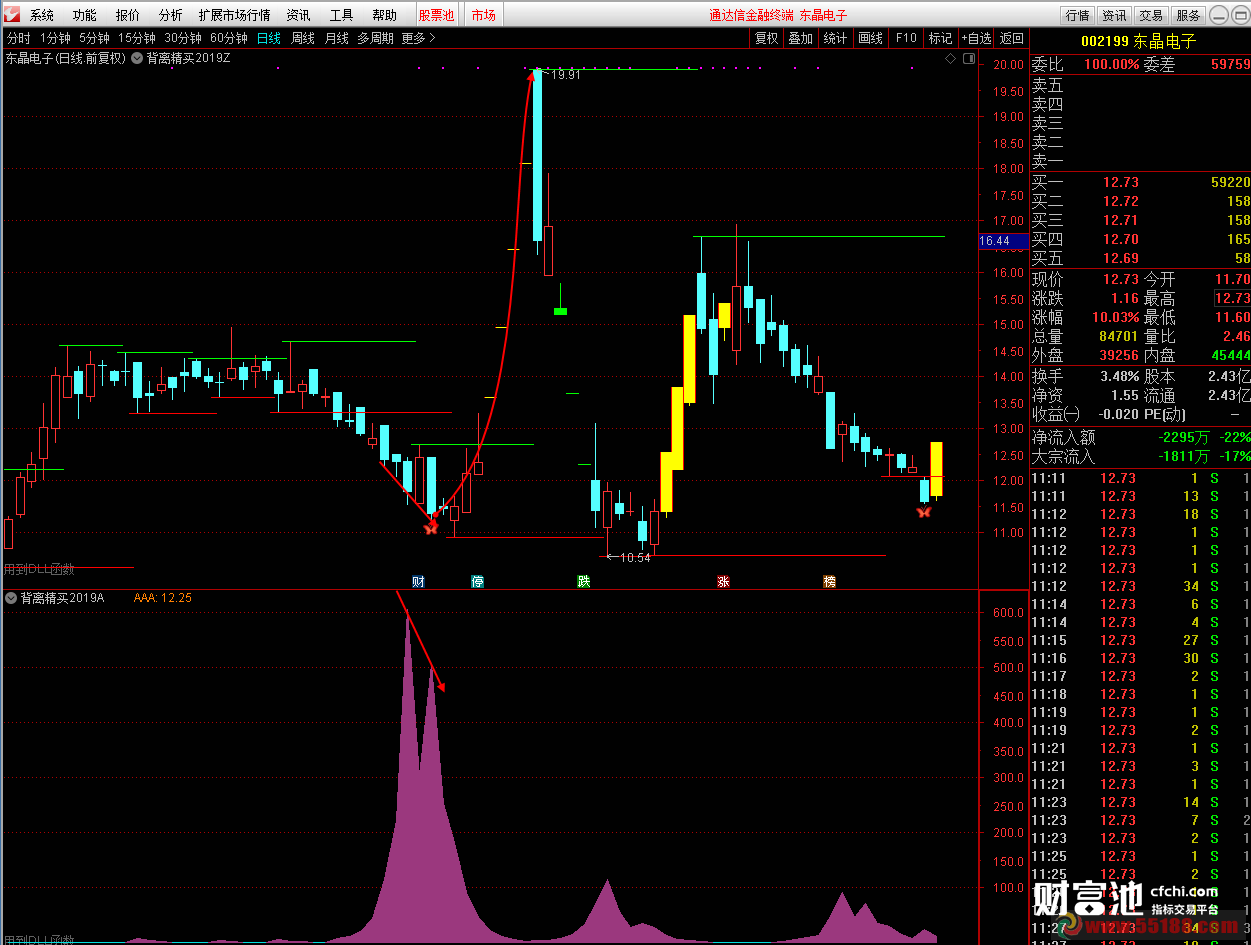Image resolution: width=1251 pixels, height=945 pixels.
Task: Click the 资讯 button next to 交易
Action: 1114,15
